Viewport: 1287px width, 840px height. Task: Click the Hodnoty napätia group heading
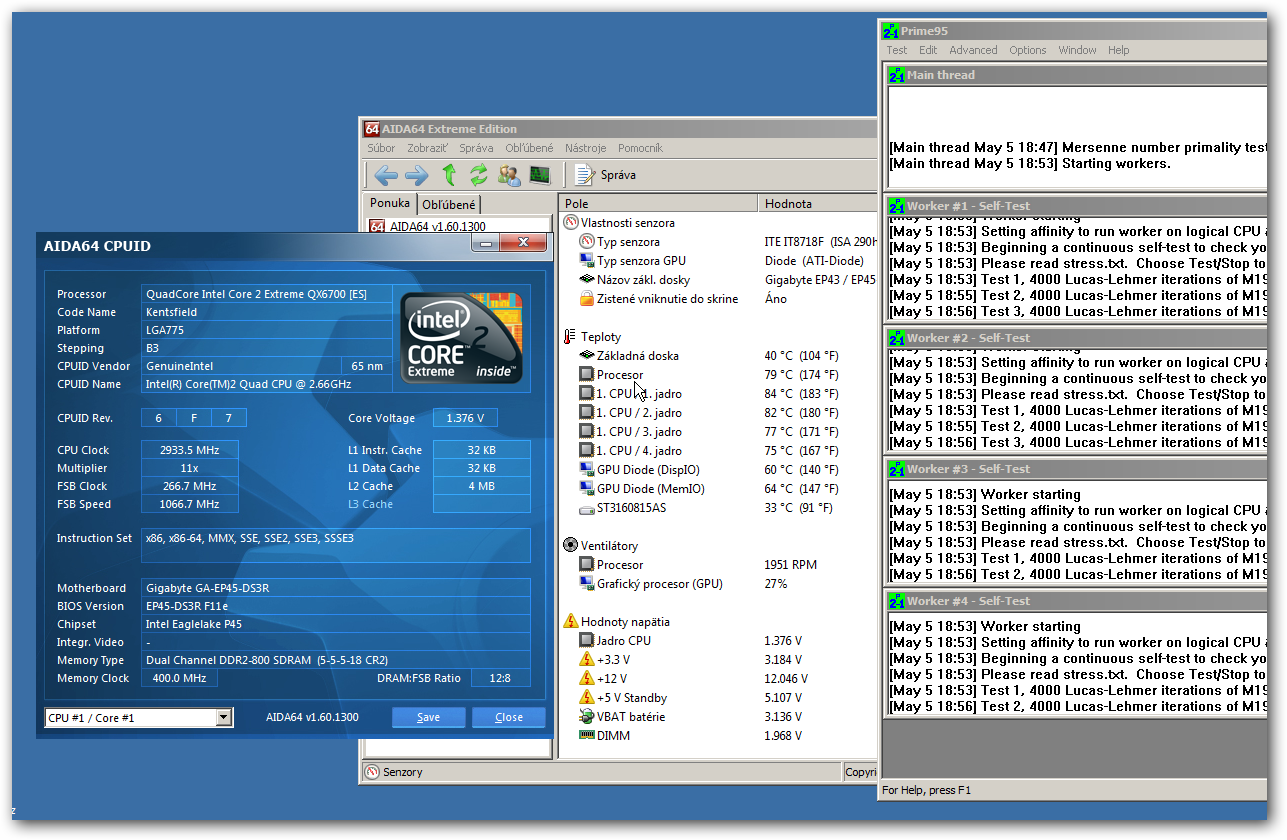pyautogui.click(x=625, y=622)
